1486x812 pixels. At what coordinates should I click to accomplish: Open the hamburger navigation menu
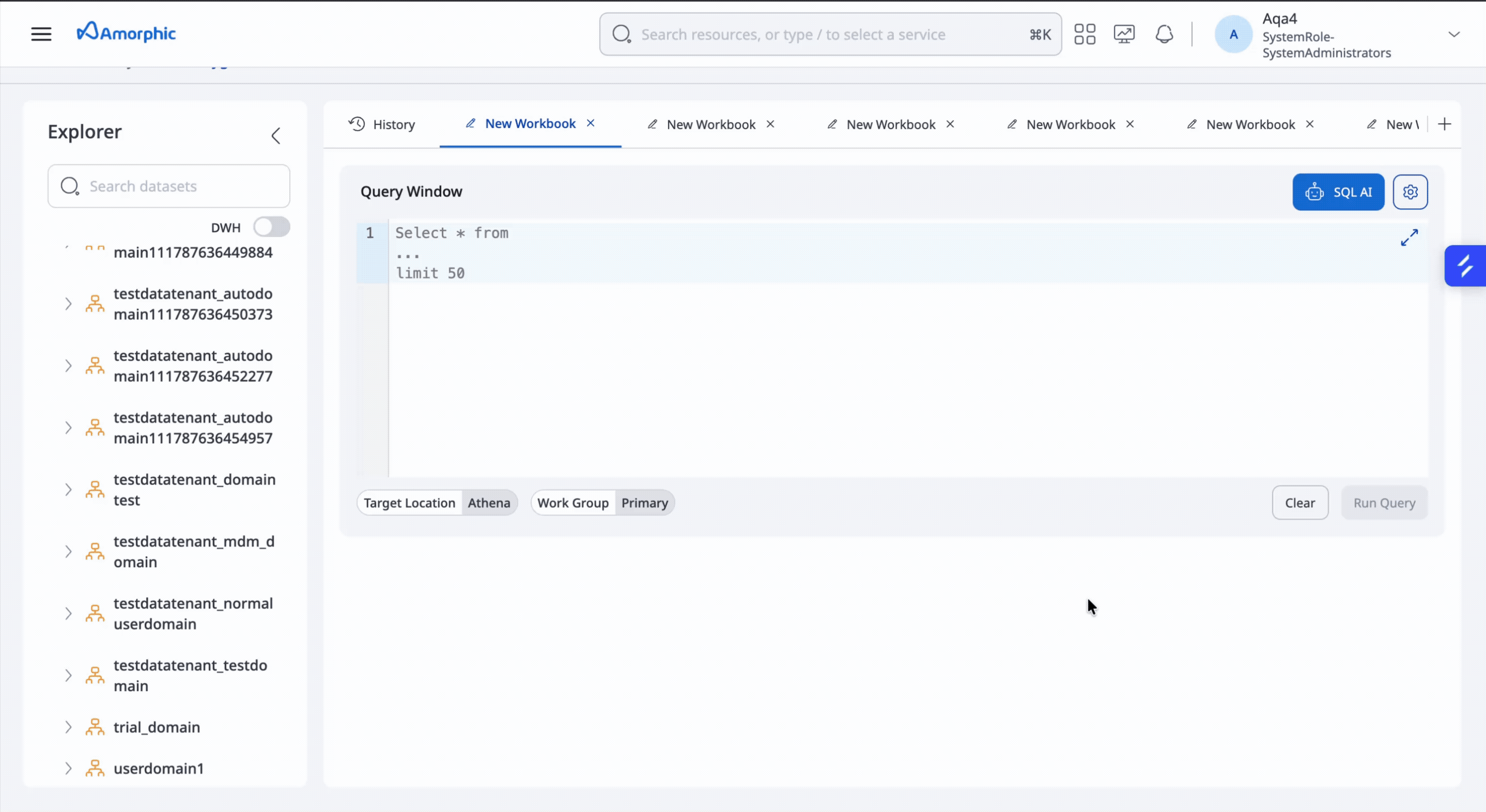click(x=41, y=34)
